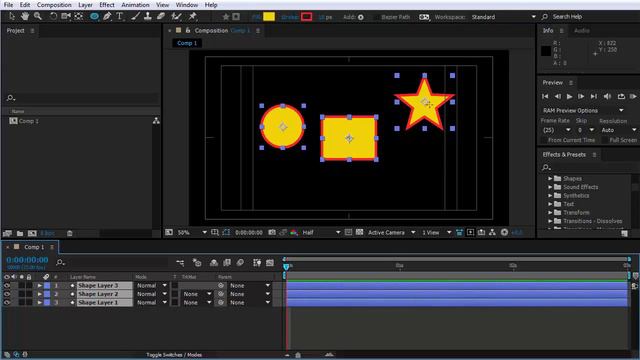Screen dimensions: 640x360
Task: Click the create new composition icon
Action: [x=32, y=233]
